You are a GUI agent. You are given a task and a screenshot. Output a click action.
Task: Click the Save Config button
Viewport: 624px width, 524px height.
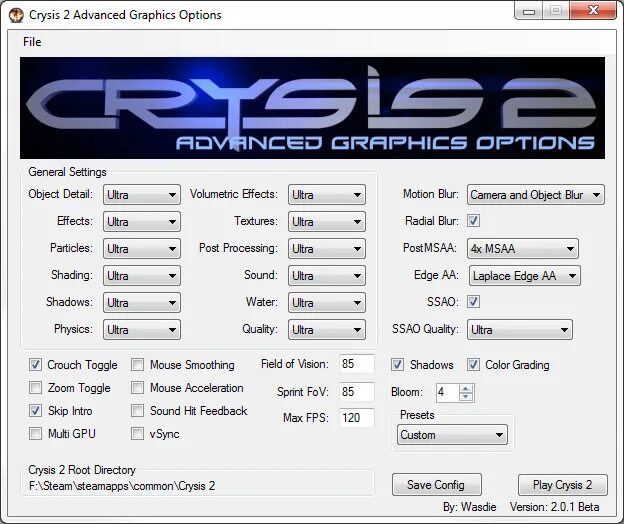[437, 485]
